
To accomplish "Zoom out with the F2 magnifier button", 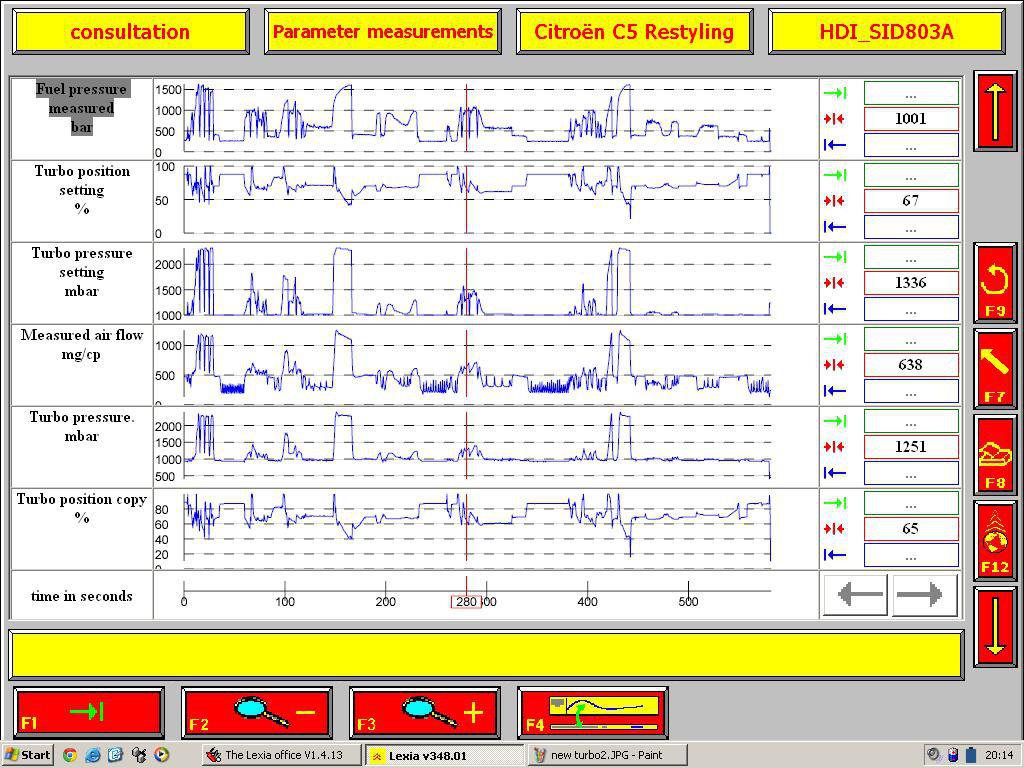I will click(257, 712).
